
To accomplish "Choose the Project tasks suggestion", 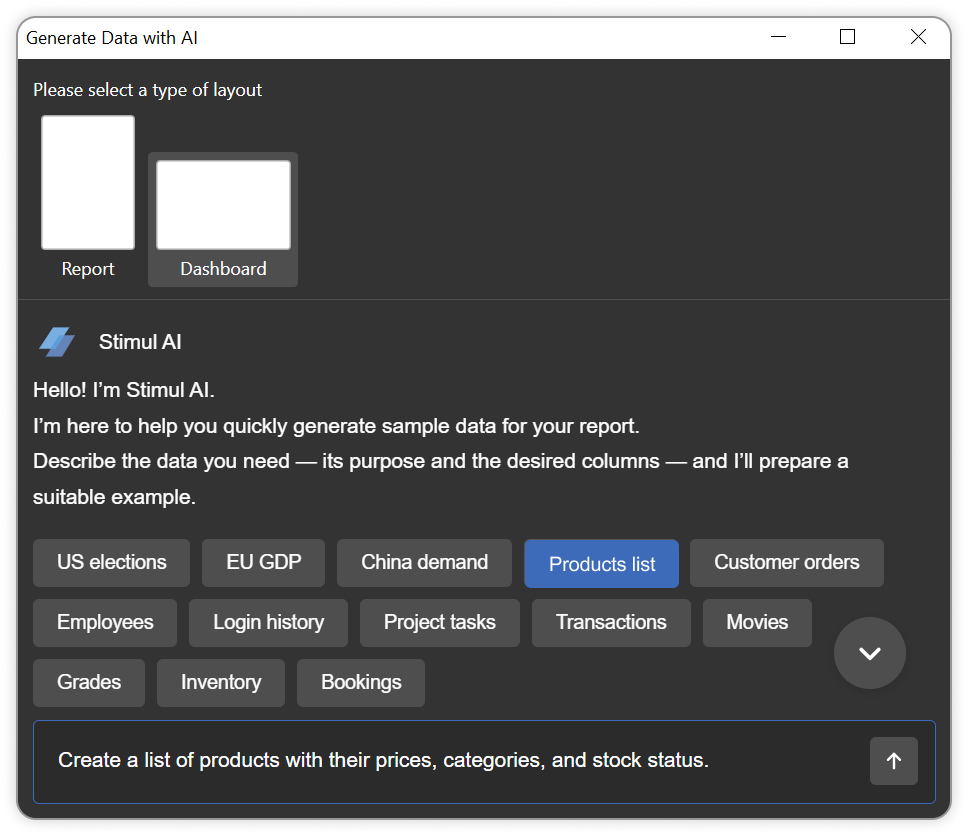I will pyautogui.click(x=439, y=622).
